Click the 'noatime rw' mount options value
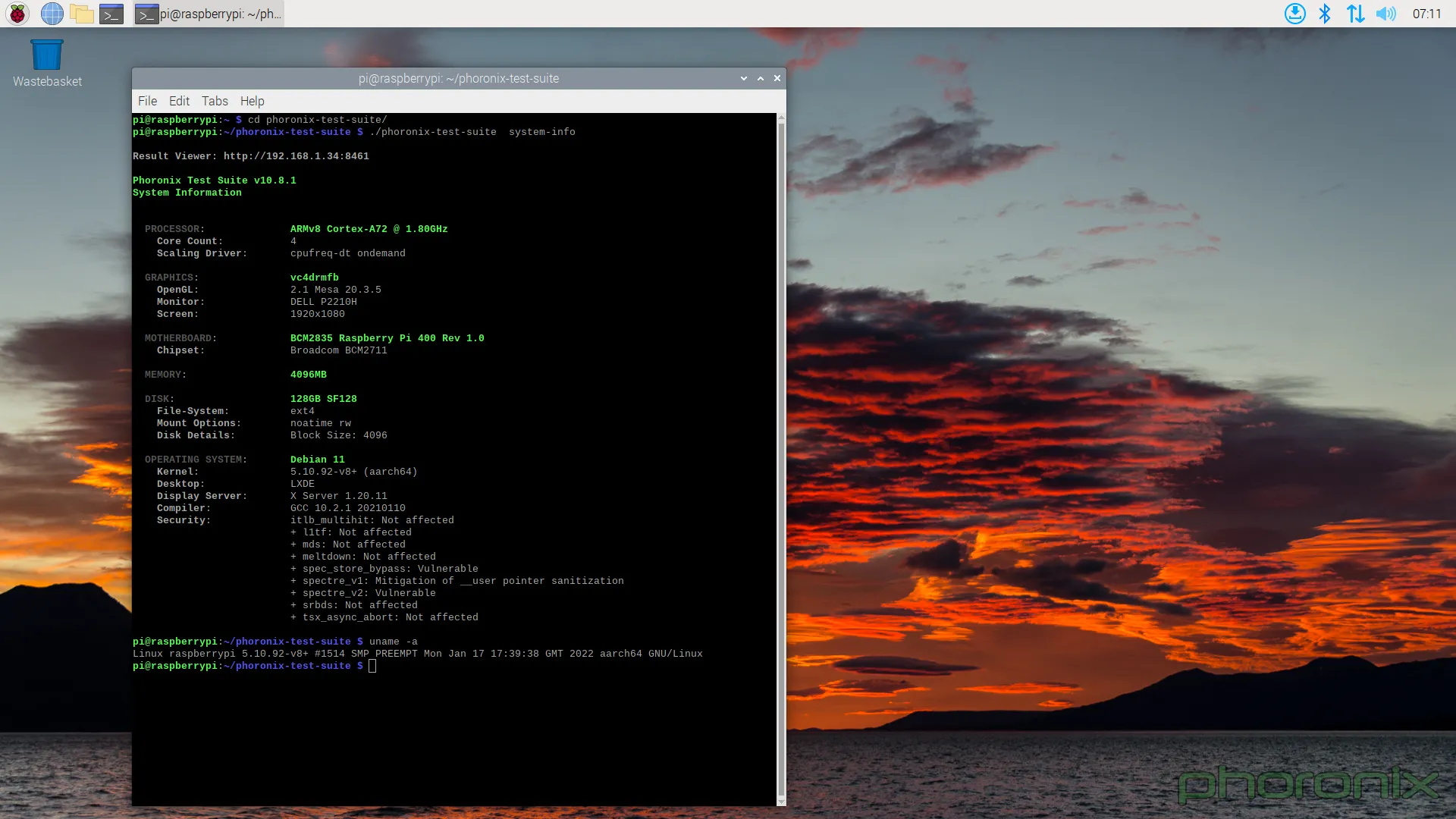This screenshot has width=1456, height=819. click(x=321, y=423)
